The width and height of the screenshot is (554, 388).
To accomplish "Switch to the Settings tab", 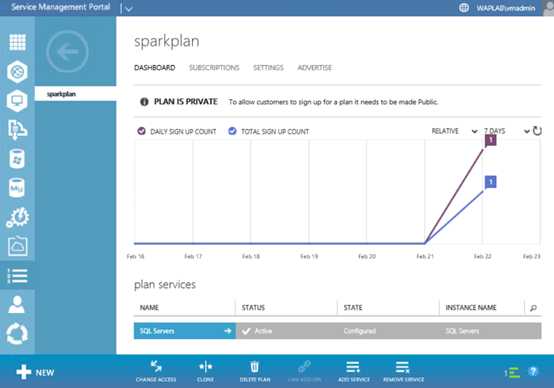I will tap(268, 67).
